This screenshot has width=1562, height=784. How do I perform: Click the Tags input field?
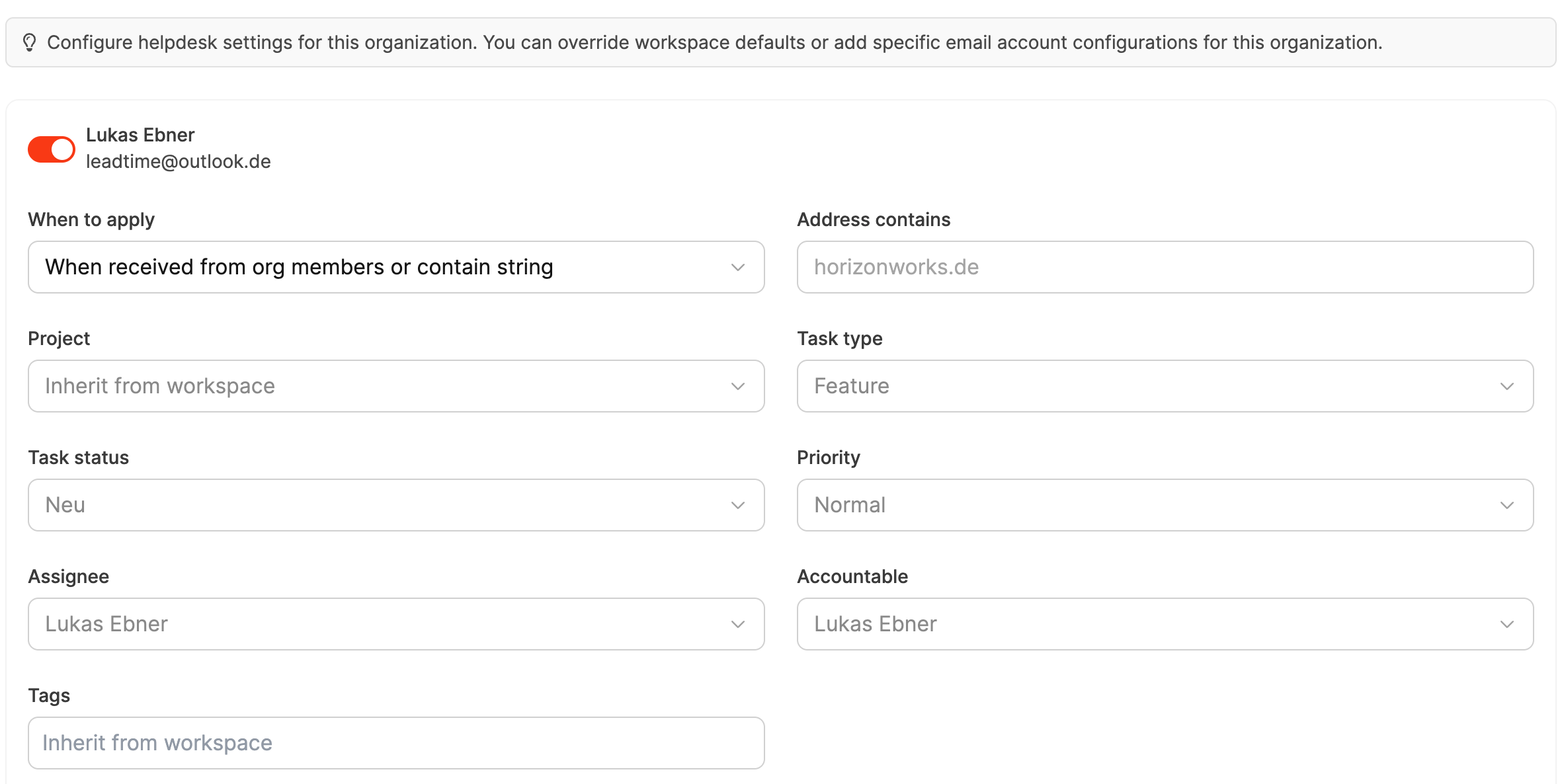(x=395, y=743)
